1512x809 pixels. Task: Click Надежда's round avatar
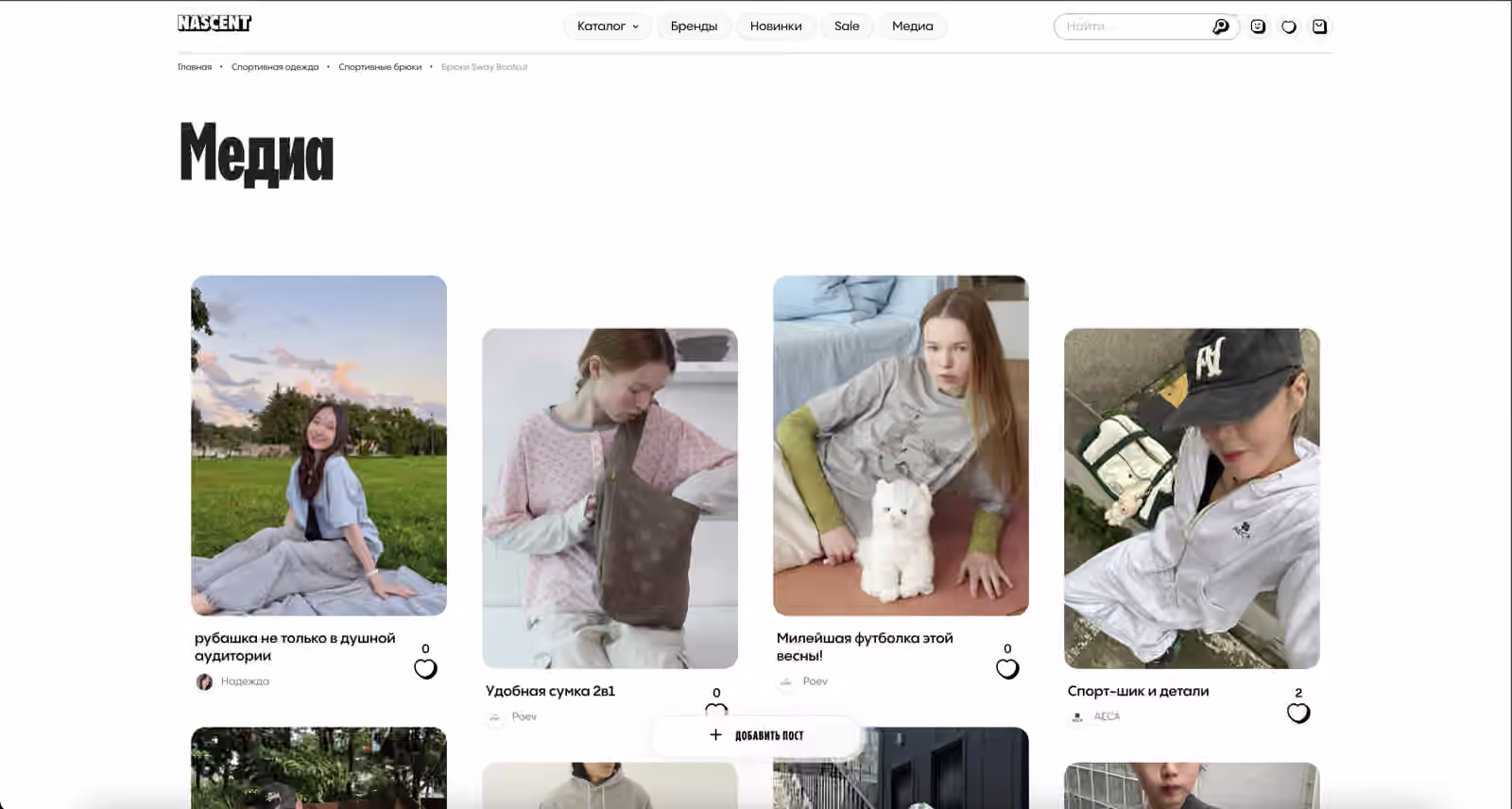204,681
